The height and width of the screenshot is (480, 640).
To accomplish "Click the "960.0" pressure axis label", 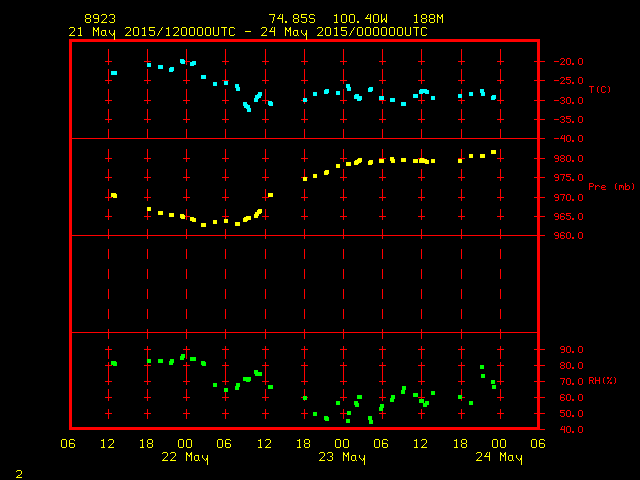I will point(569,236).
